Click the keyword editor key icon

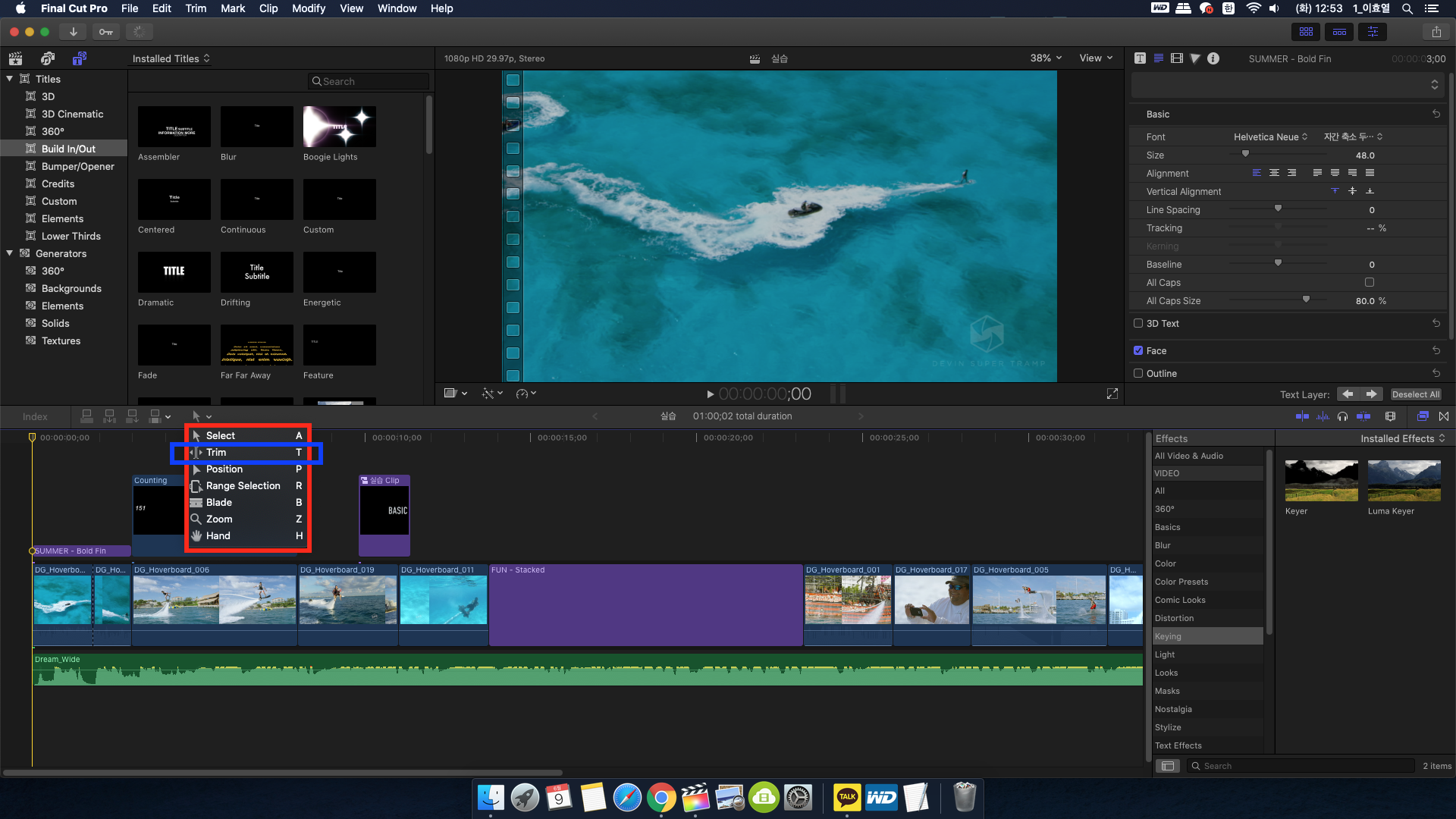point(105,32)
